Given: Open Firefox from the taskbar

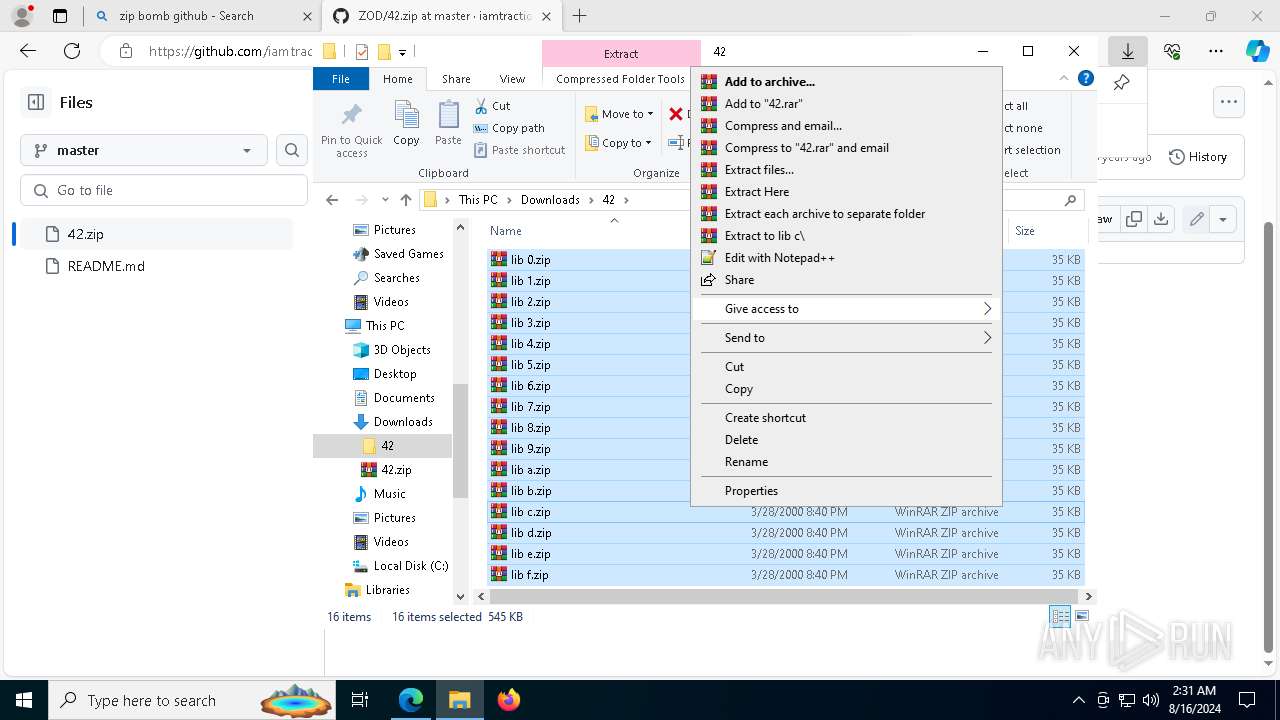Looking at the screenshot, I should (x=509, y=700).
